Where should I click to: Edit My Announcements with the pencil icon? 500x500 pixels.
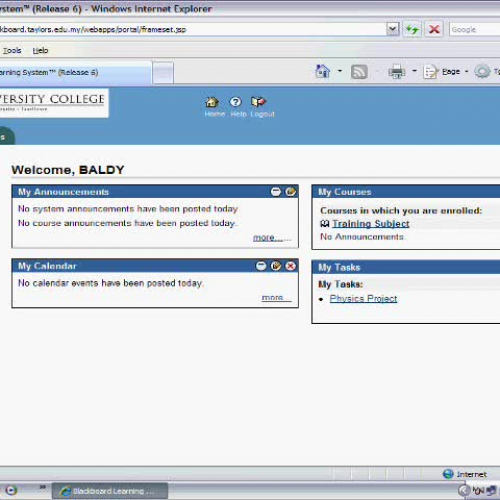pos(290,192)
